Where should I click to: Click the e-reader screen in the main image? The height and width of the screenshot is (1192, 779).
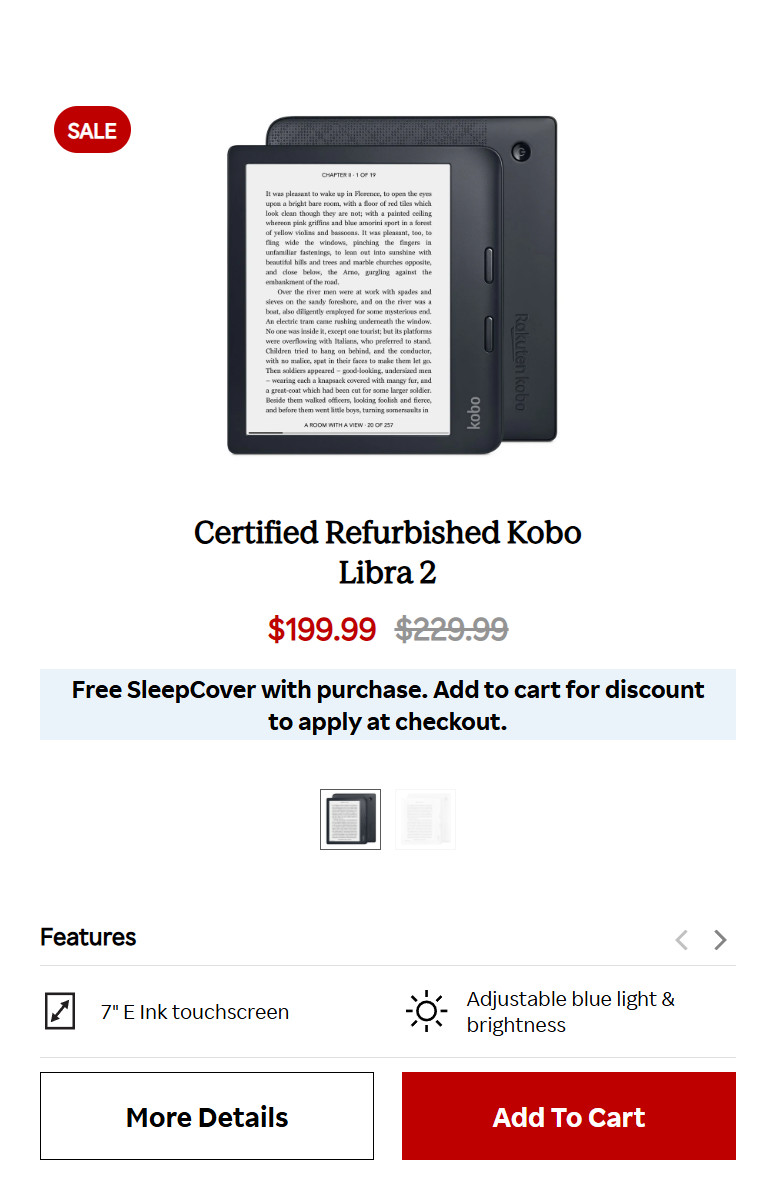tap(348, 297)
